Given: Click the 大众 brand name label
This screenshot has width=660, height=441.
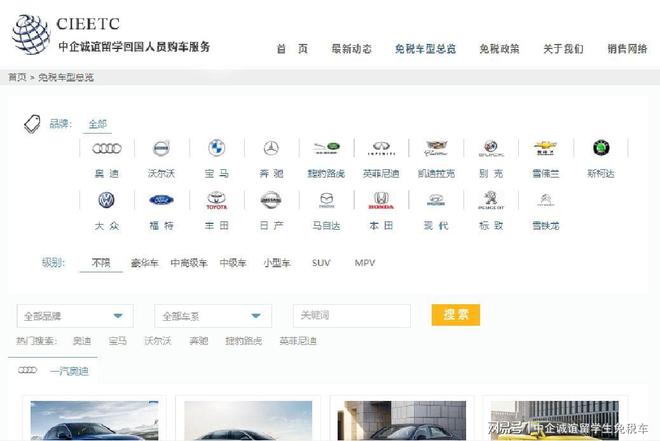Looking at the screenshot, I should point(106,226).
